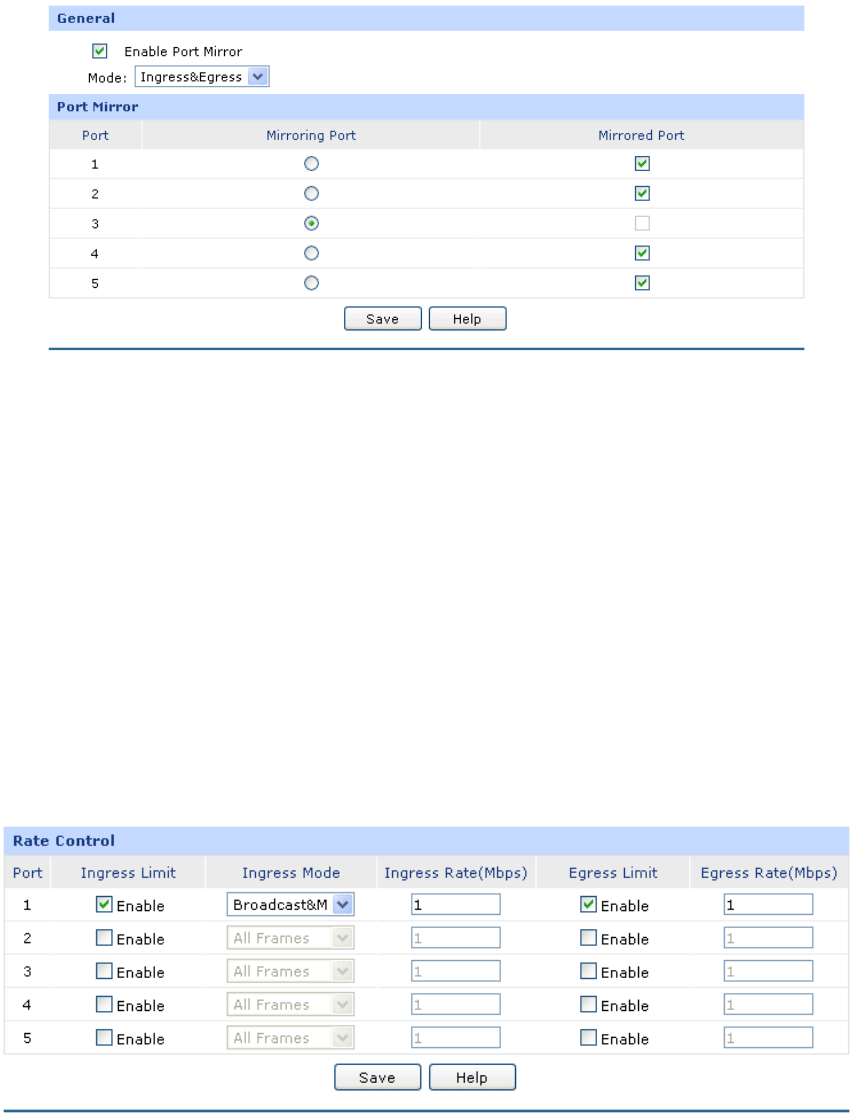Screen dimensions: 852x1115
Task: Click the Ingress Rate(Mbps) column header
Action: [x=456, y=873]
